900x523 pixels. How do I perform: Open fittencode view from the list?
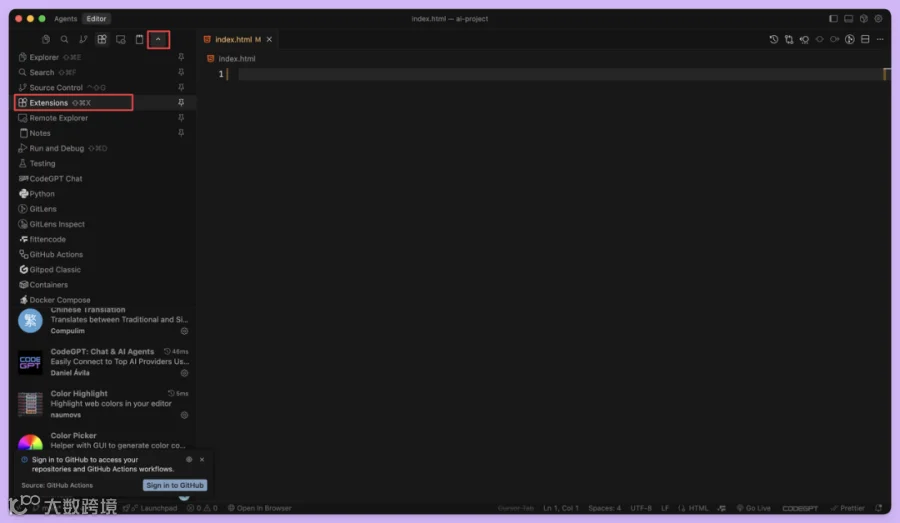[x=102, y=239]
